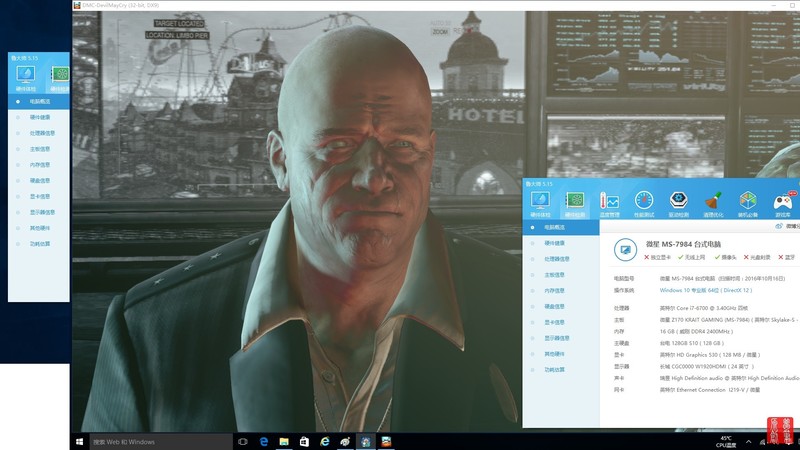Click the 16 GB DDR4 2400MHz memory text
Image resolution: width=800 pixels, height=450 pixels.
pyautogui.click(x=696, y=332)
